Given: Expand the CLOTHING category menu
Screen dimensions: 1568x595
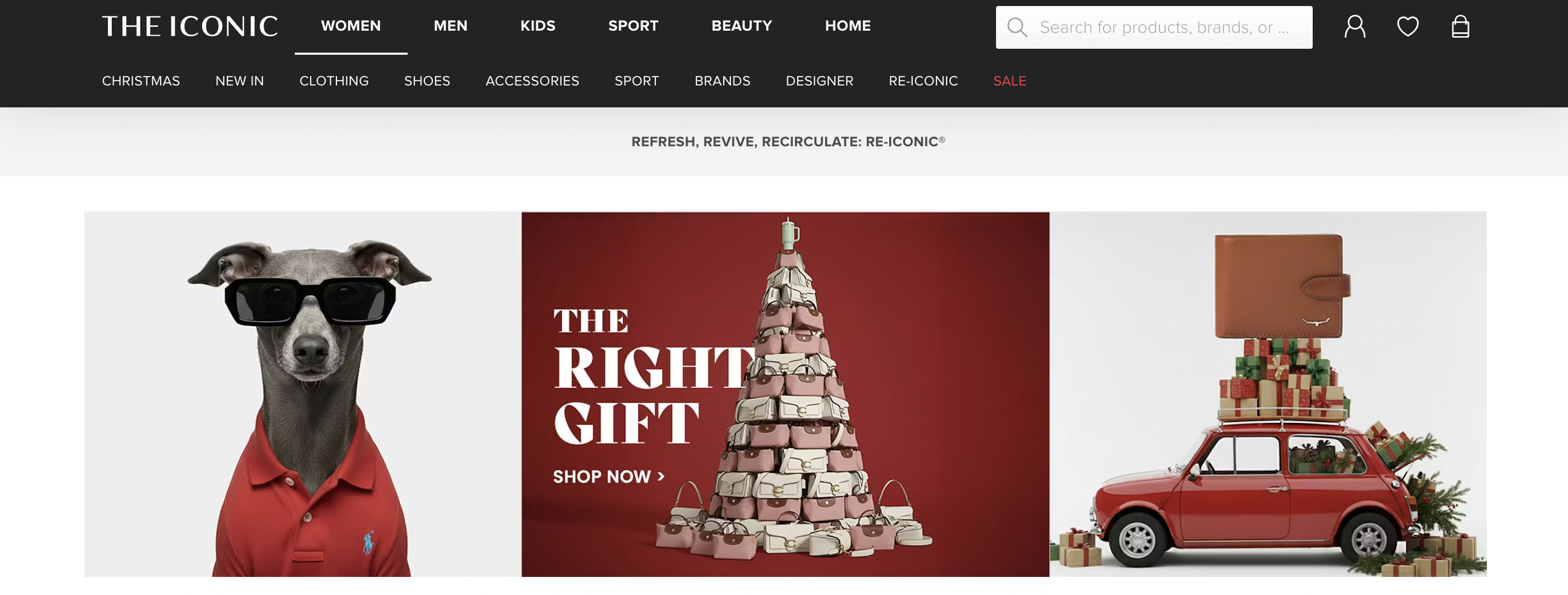Looking at the screenshot, I should [x=334, y=81].
